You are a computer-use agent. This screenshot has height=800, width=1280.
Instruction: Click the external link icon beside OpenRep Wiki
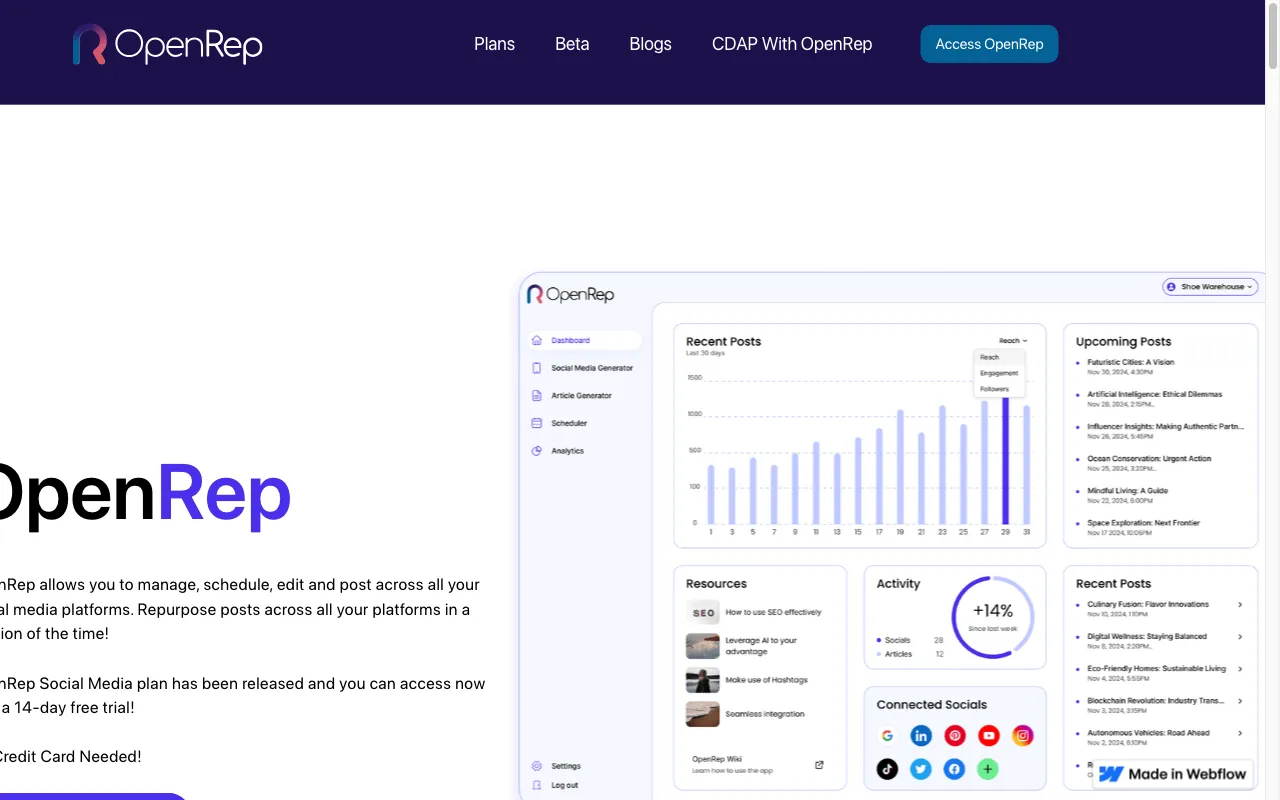point(819,765)
